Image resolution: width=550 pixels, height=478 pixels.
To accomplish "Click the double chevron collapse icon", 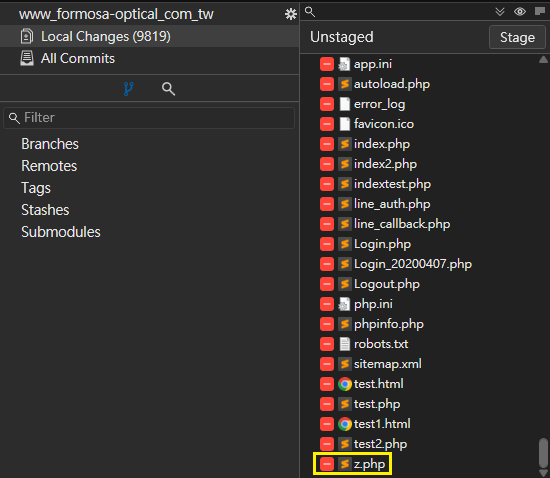I will 499,12.
